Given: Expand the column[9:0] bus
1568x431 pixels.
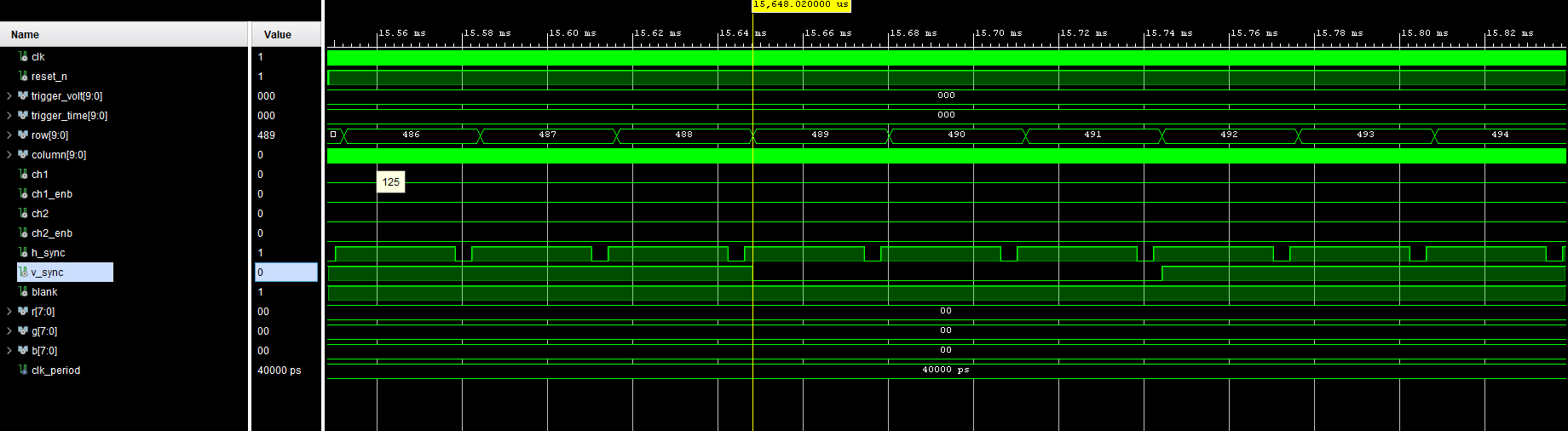Looking at the screenshot, I should pos(9,154).
